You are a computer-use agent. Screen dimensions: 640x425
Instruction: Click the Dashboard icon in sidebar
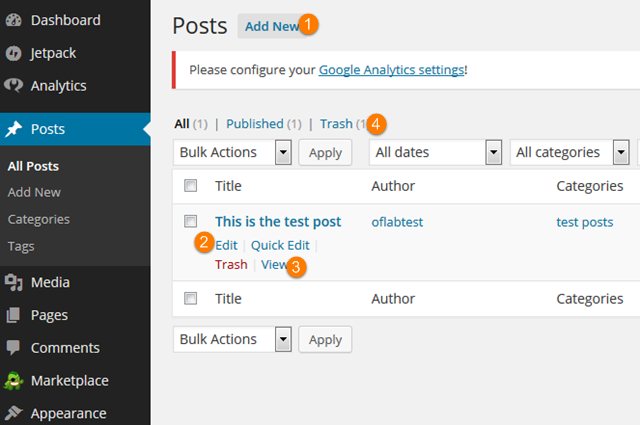[x=14, y=20]
